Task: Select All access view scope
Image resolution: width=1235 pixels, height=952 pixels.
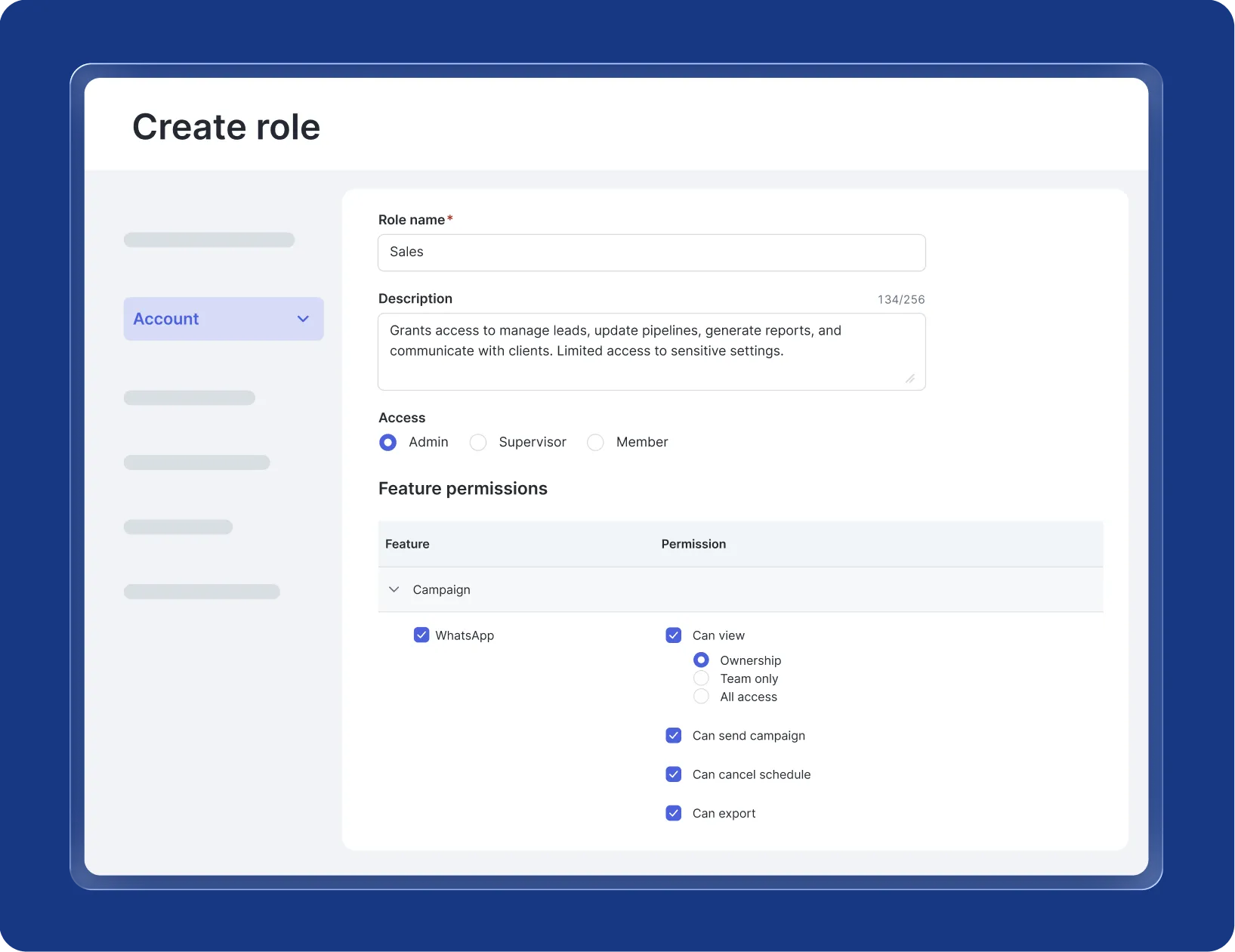Action: [x=701, y=697]
